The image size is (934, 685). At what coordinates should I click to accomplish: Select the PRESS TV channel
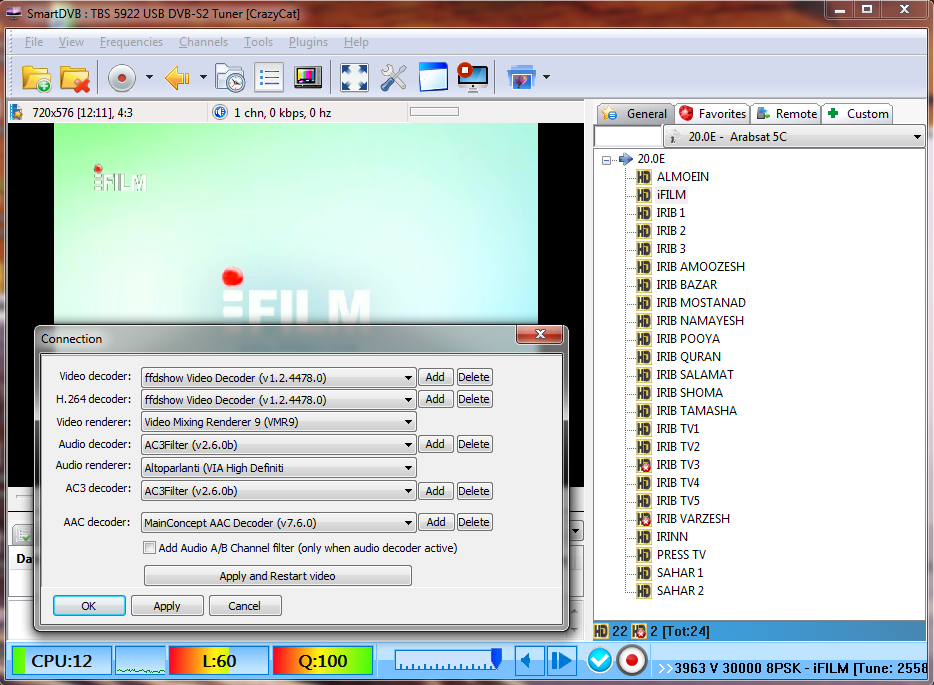click(681, 555)
